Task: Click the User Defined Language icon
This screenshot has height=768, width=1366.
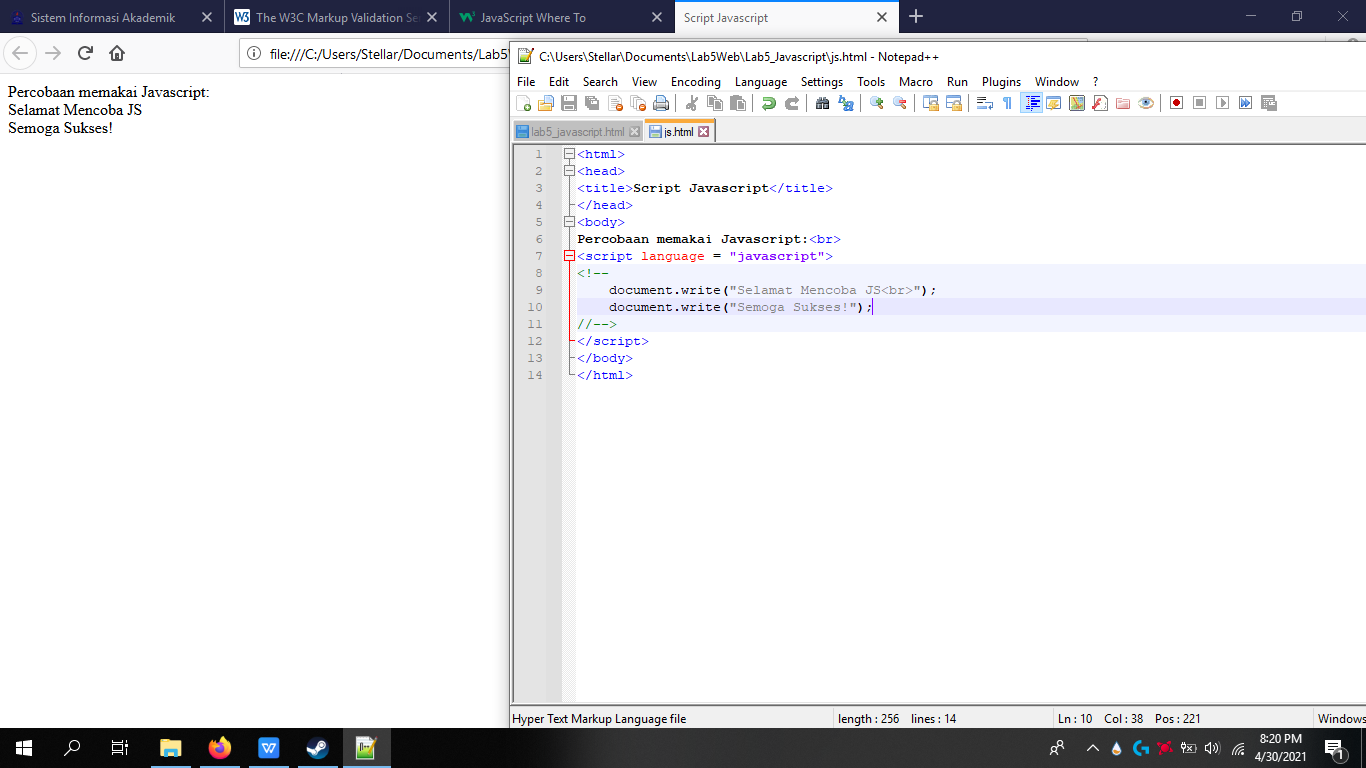Action: coord(1053,103)
